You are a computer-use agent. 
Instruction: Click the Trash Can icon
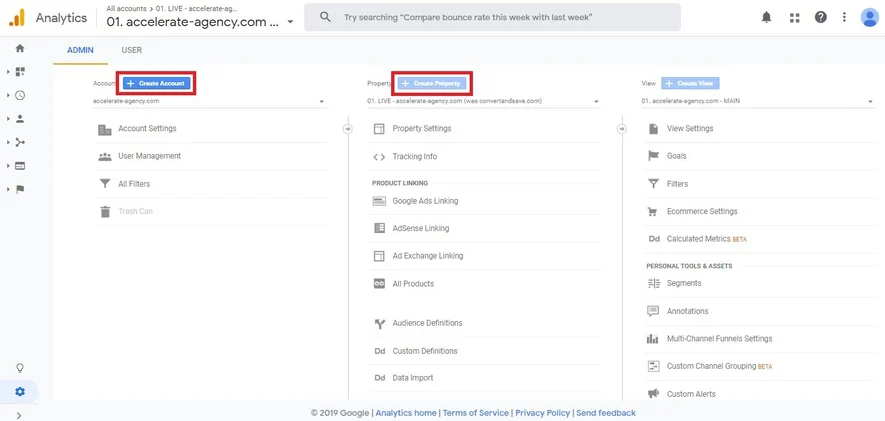pyautogui.click(x=105, y=212)
